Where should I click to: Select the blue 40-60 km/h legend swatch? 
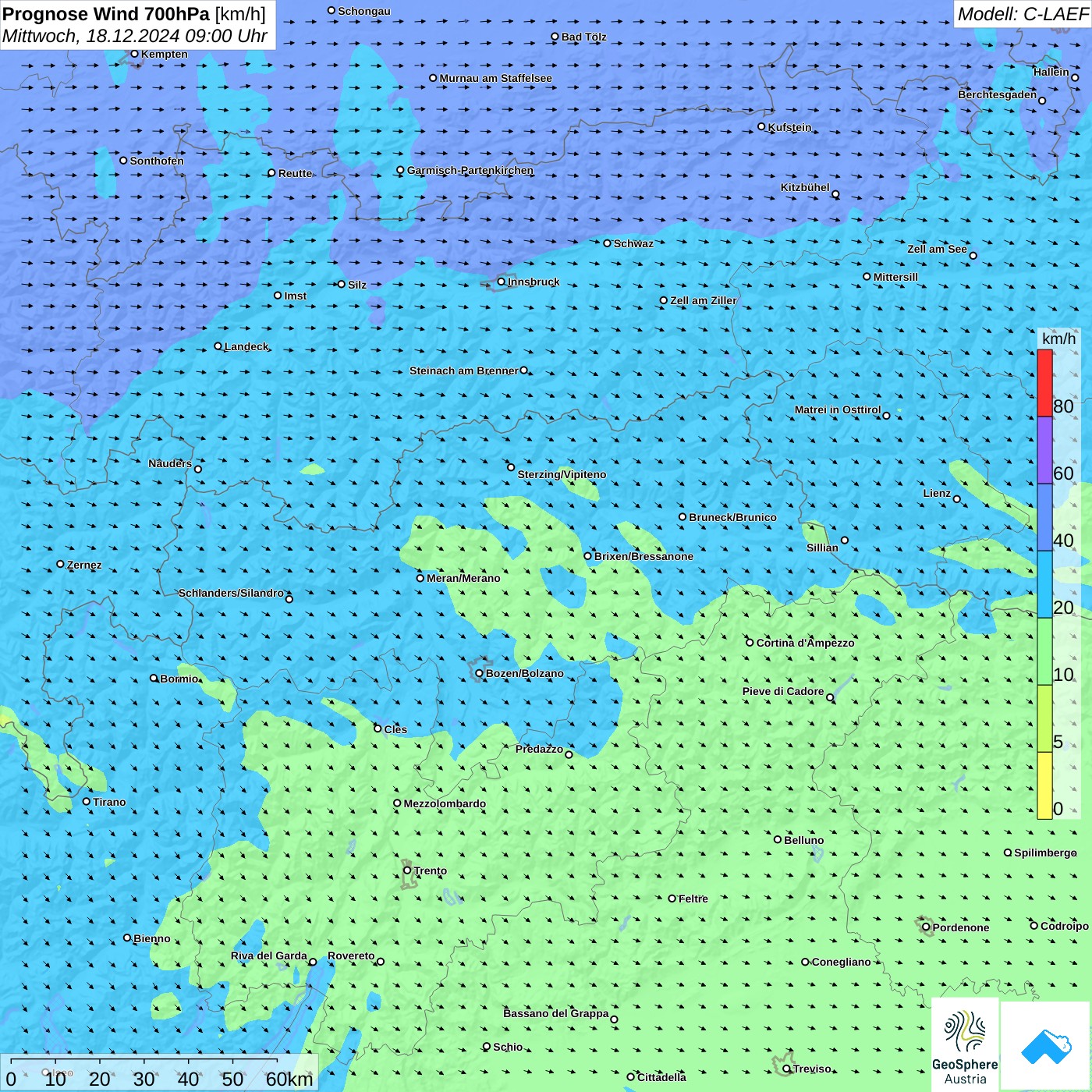coord(1044,517)
